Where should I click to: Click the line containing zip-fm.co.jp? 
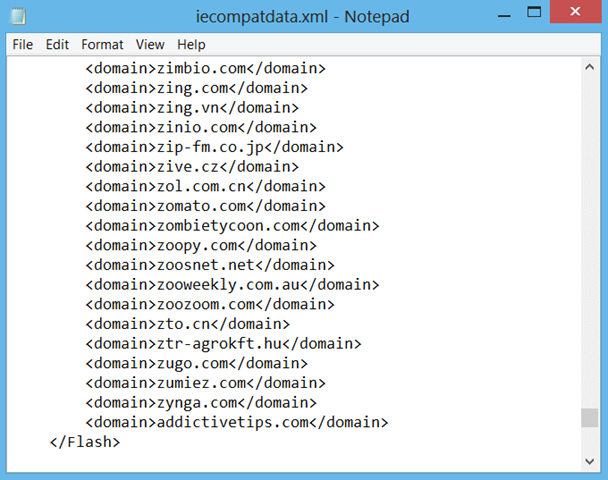point(214,147)
